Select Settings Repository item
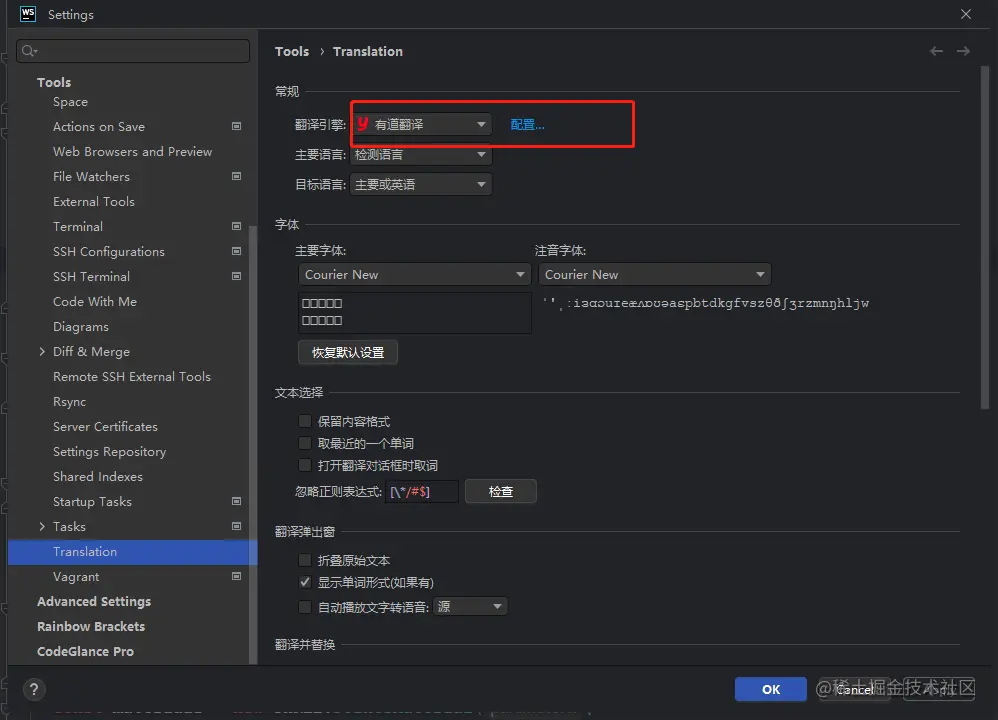This screenshot has height=720, width=998. pos(109,451)
